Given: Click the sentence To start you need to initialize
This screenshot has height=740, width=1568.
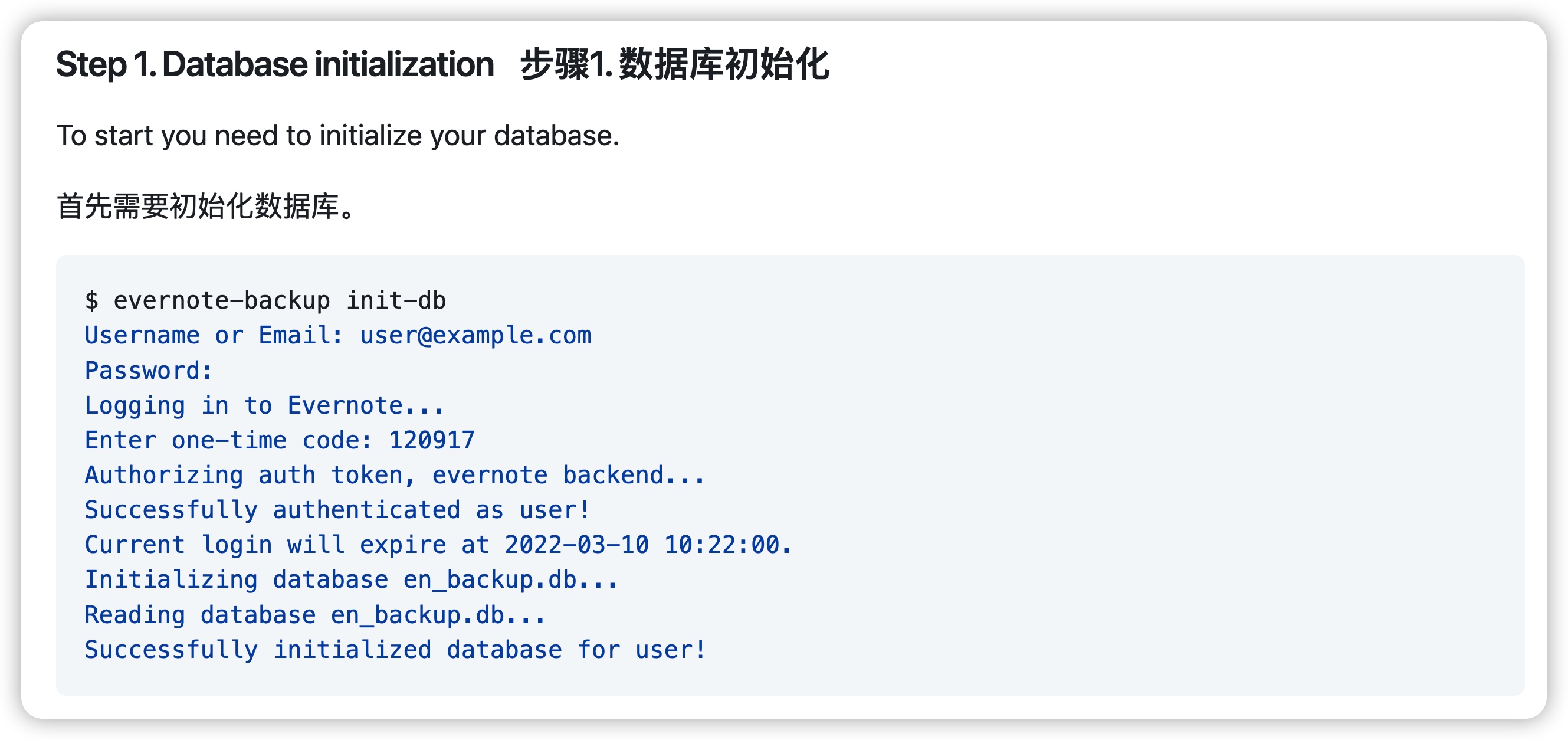Looking at the screenshot, I should tap(338, 136).
